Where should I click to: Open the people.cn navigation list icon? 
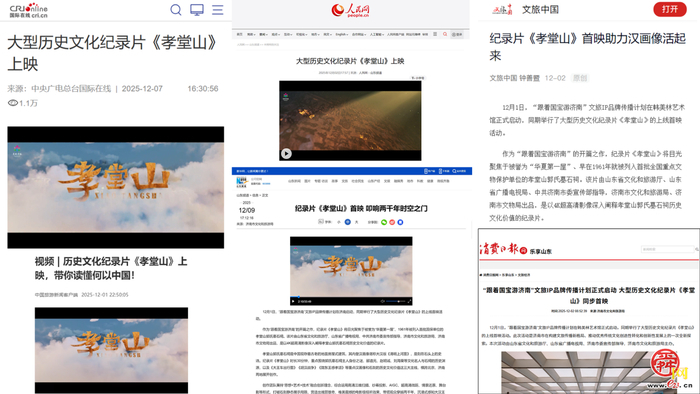(435, 34)
